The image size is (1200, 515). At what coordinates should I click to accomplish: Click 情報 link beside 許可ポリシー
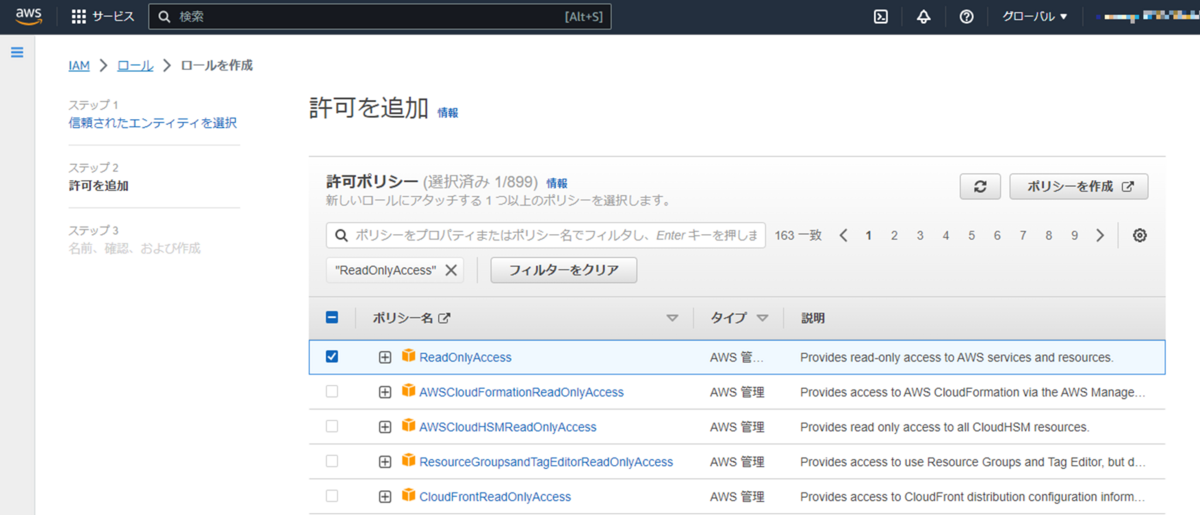coord(557,183)
